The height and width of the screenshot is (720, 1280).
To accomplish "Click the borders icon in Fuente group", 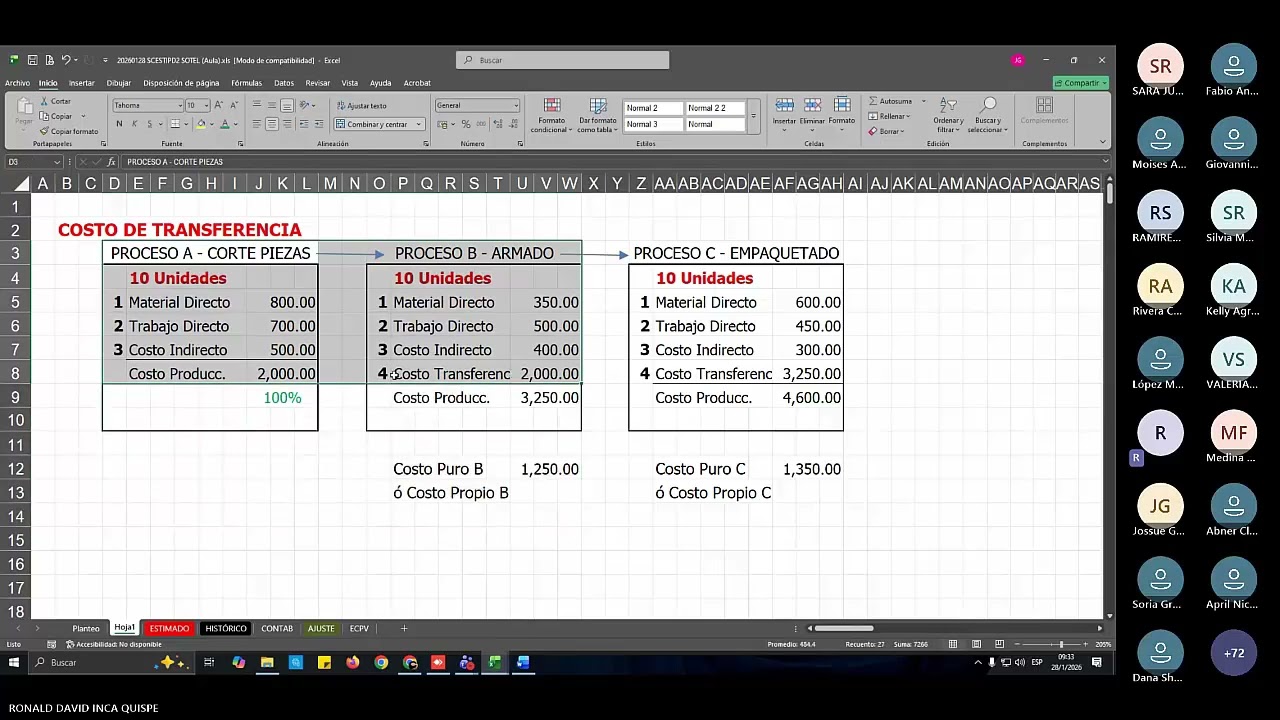I will click(x=174, y=124).
